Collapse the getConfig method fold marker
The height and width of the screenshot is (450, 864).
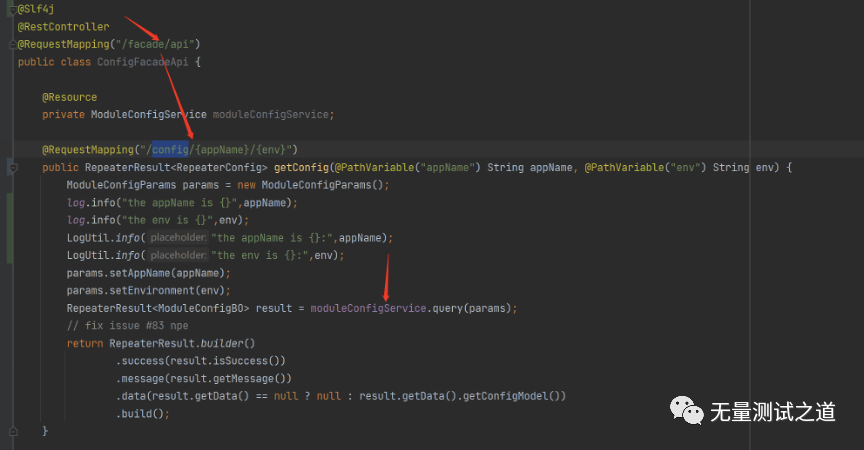click(13, 167)
